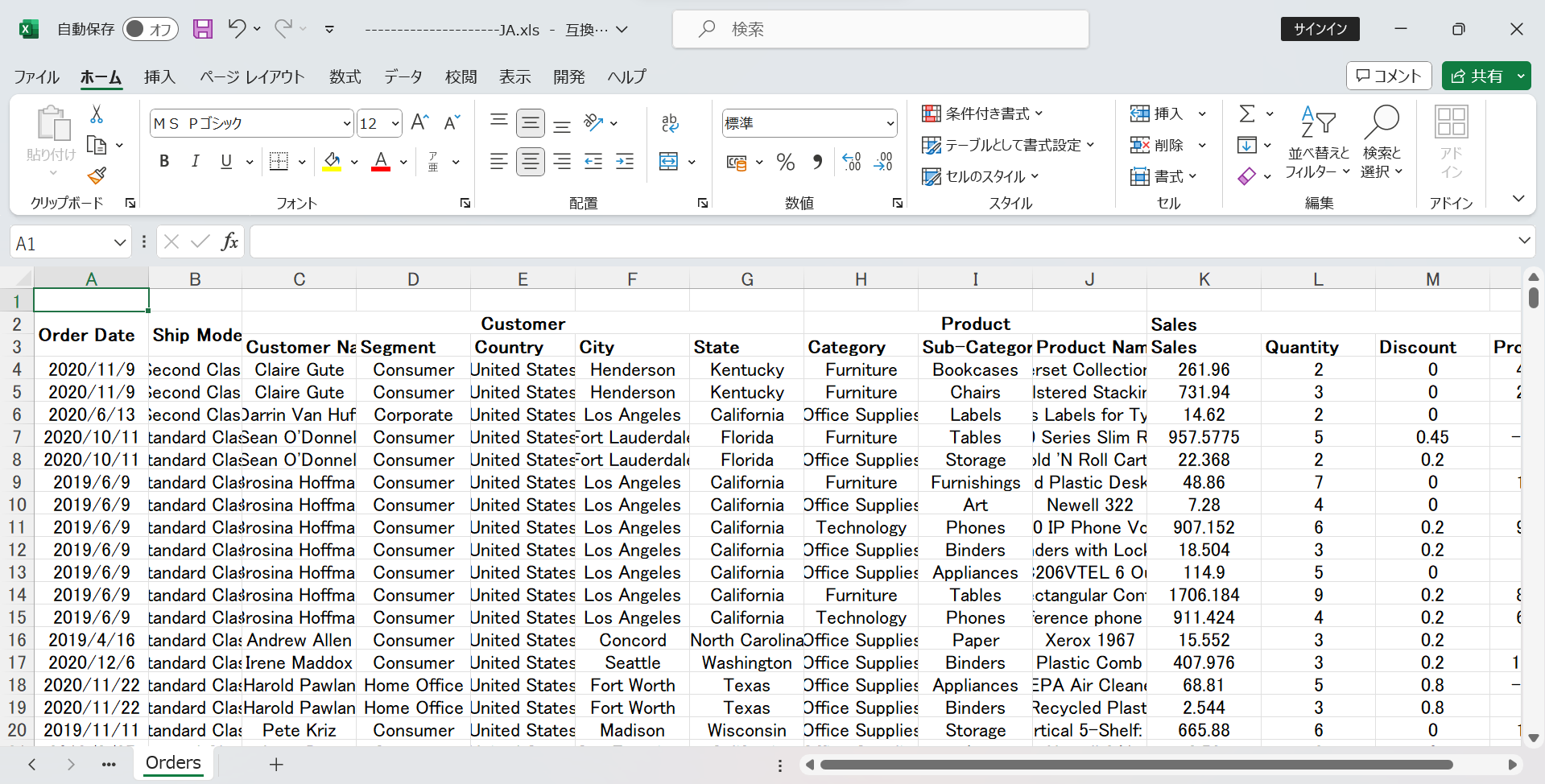Open the ファイル menu
The height and width of the screenshot is (784, 1545).
36,76
